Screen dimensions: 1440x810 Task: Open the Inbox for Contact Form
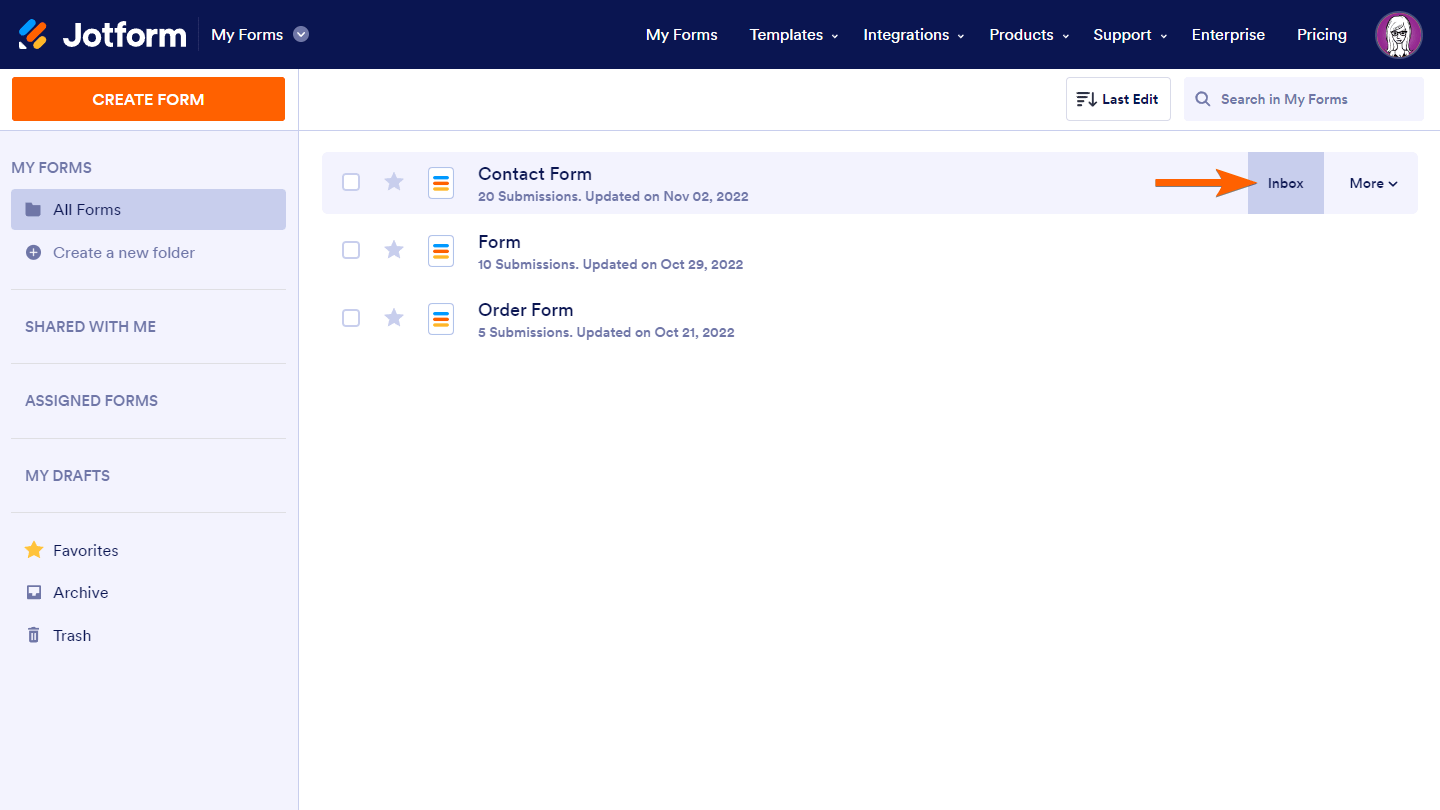pyautogui.click(x=1286, y=183)
